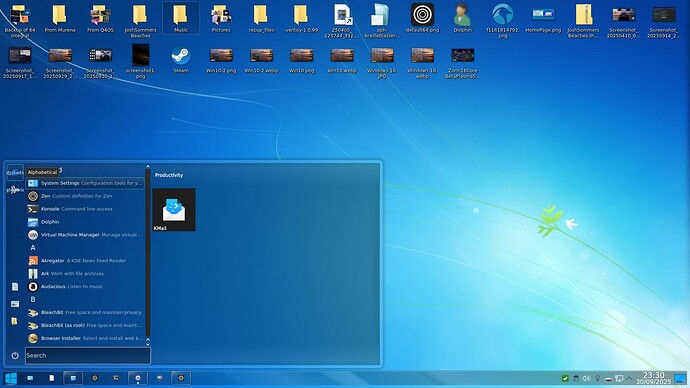Open the volume control in system tray
Viewport: 690px width, 388px height.
click(x=586, y=378)
